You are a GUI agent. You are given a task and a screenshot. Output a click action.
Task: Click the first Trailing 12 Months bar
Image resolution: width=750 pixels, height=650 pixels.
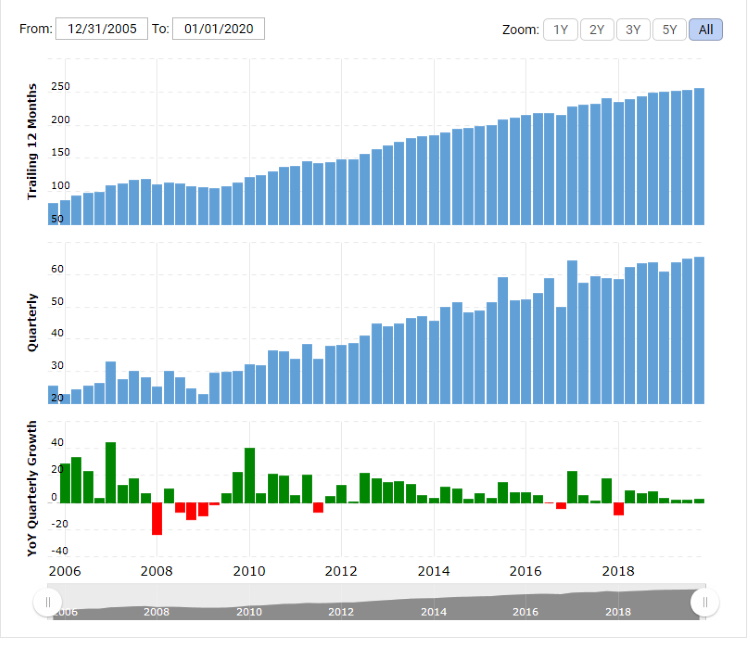(x=53, y=214)
